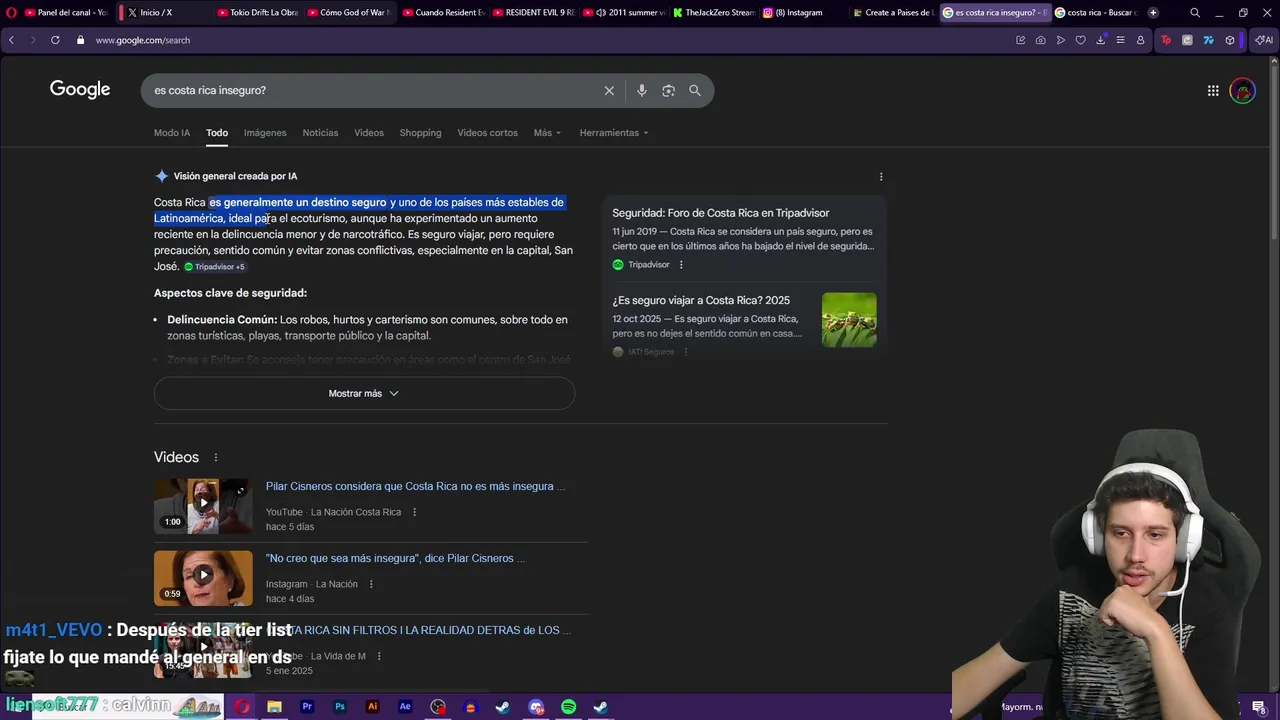
Task: Reload the current page
Action: pos(55,40)
